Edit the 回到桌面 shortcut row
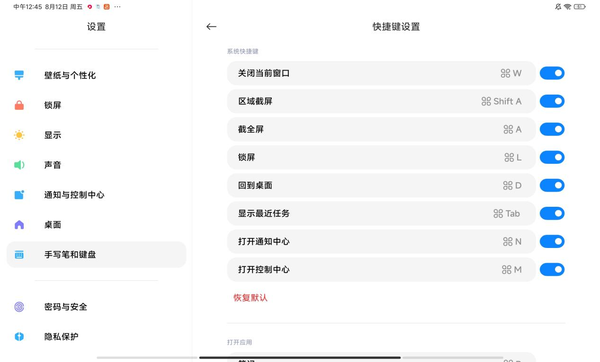This screenshot has height=362, width=600. click(382, 185)
